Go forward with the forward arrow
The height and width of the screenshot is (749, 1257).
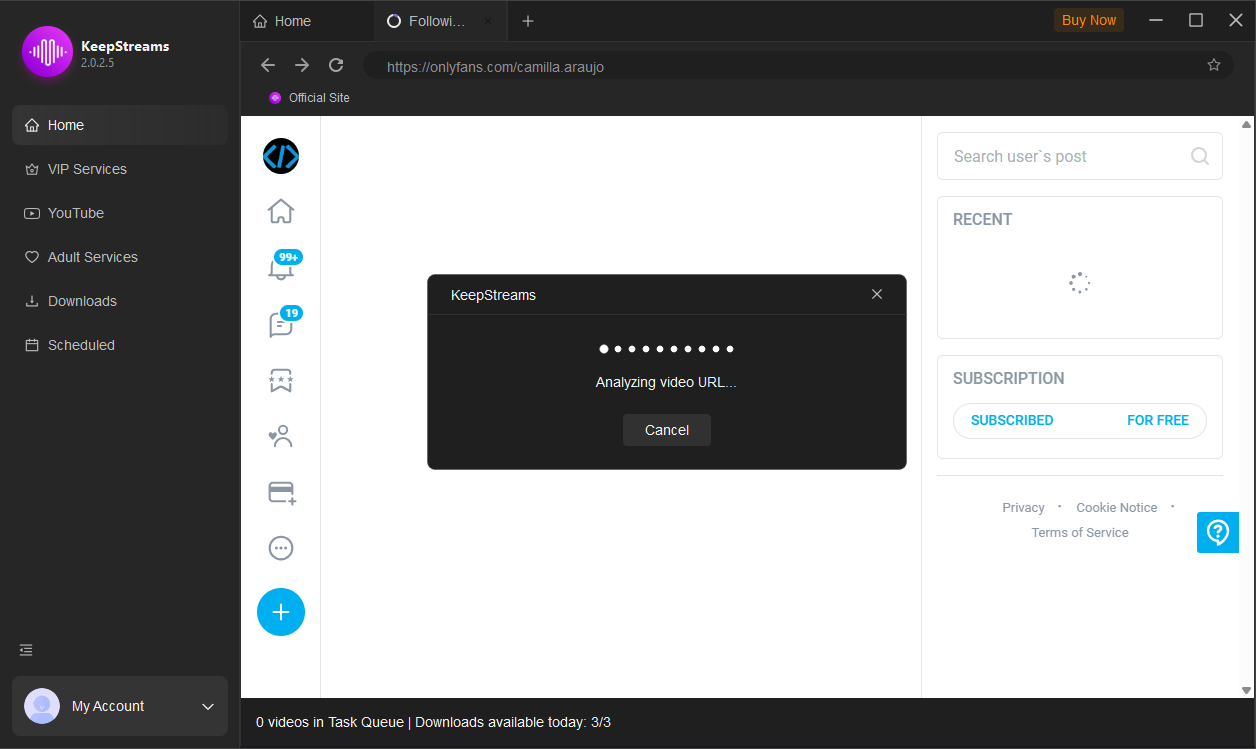[x=302, y=65]
